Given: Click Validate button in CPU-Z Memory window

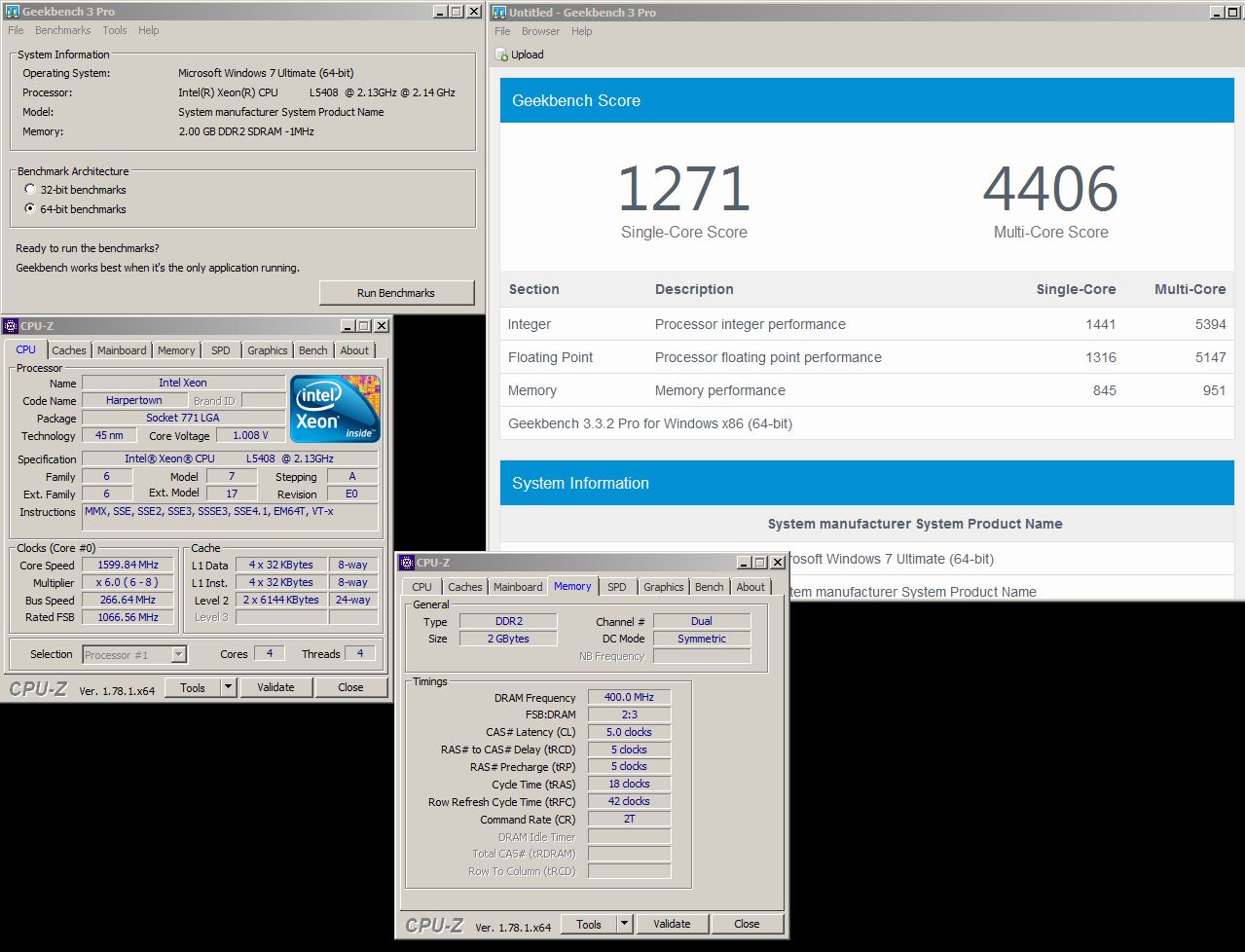Looking at the screenshot, I should (x=672, y=924).
